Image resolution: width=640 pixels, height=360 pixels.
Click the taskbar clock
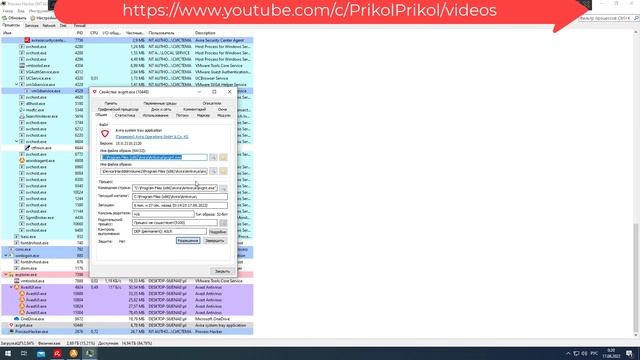click(x=611, y=353)
